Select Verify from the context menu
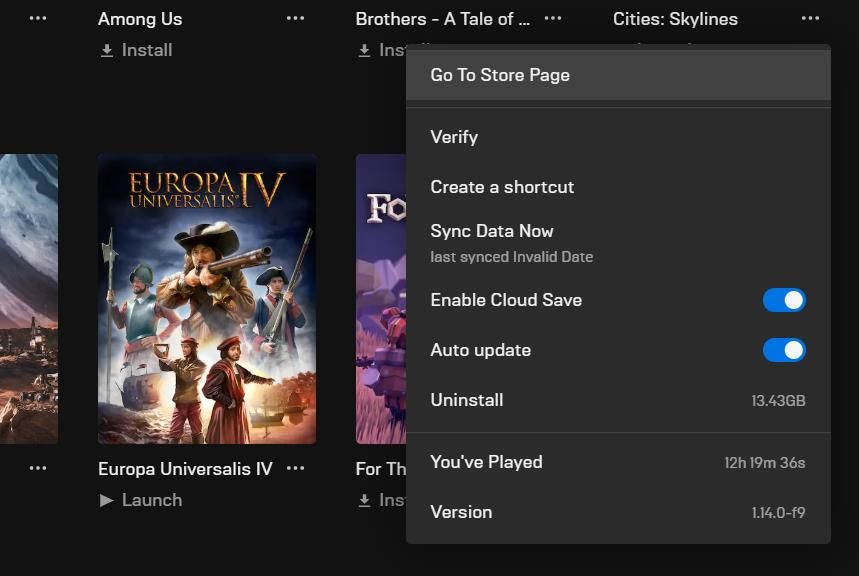 pos(454,137)
